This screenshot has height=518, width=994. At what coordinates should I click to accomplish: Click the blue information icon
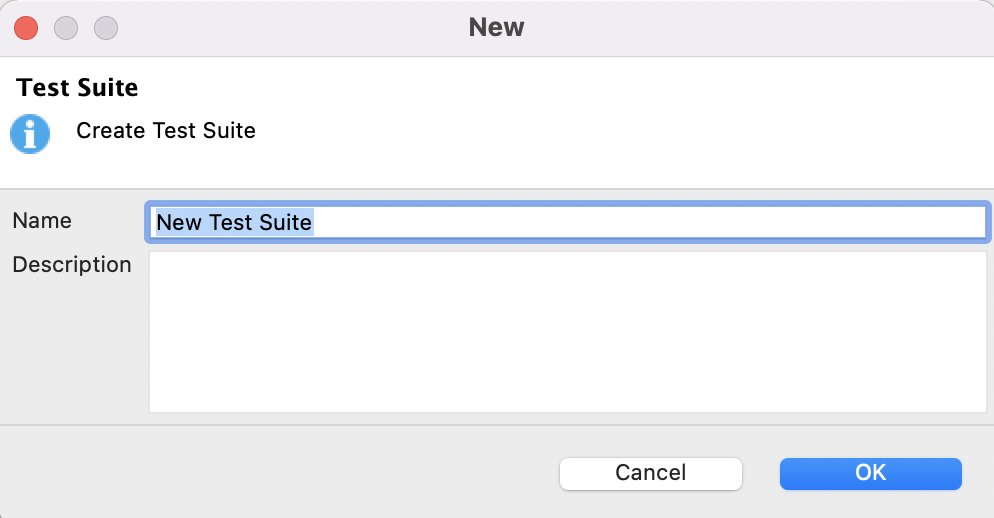click(x=30, y=133)
